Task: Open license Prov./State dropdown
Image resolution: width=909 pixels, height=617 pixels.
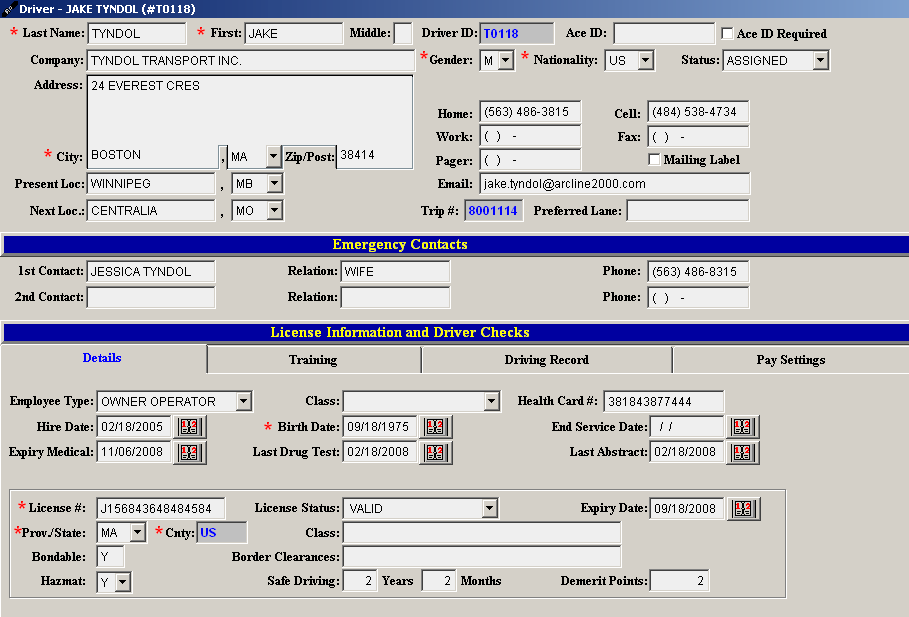Action: pyautogui.click(x=137, y=532)
